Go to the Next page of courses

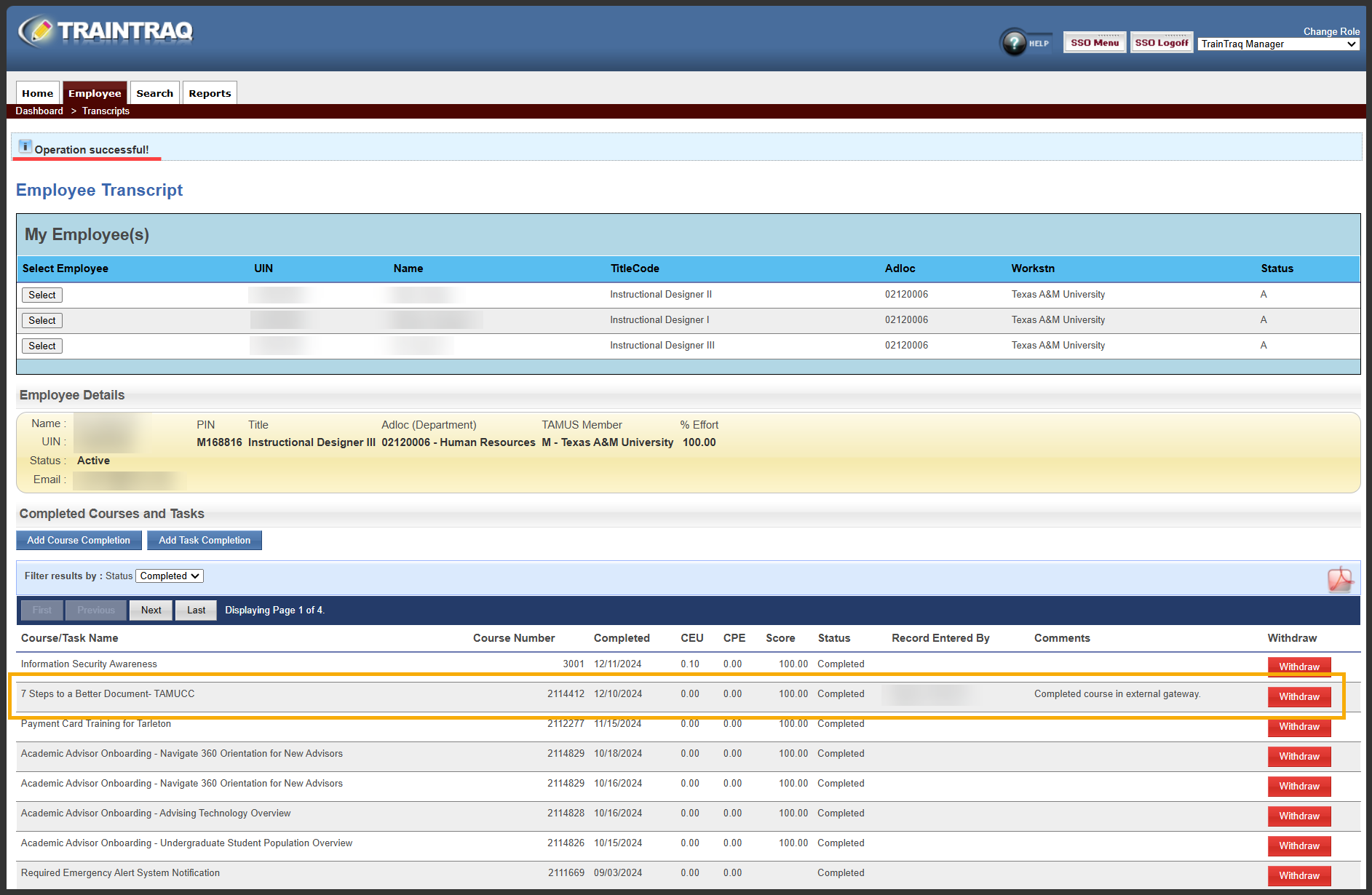[151, 610]
